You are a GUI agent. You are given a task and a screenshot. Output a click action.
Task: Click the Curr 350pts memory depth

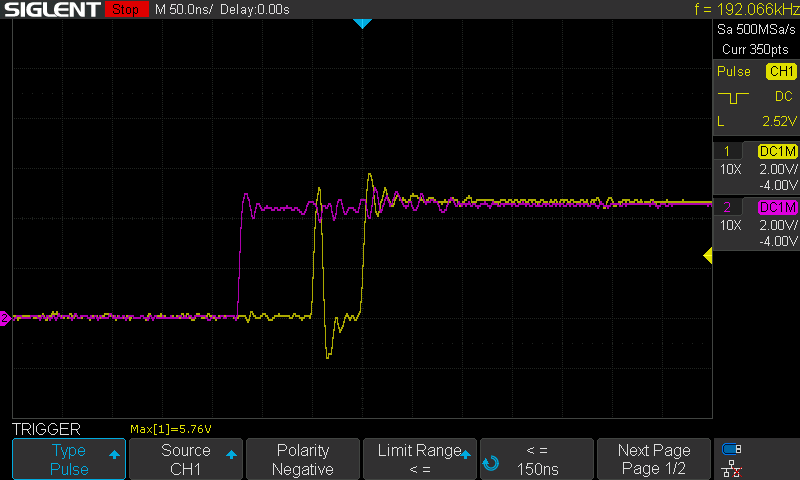tap(755, 49)
